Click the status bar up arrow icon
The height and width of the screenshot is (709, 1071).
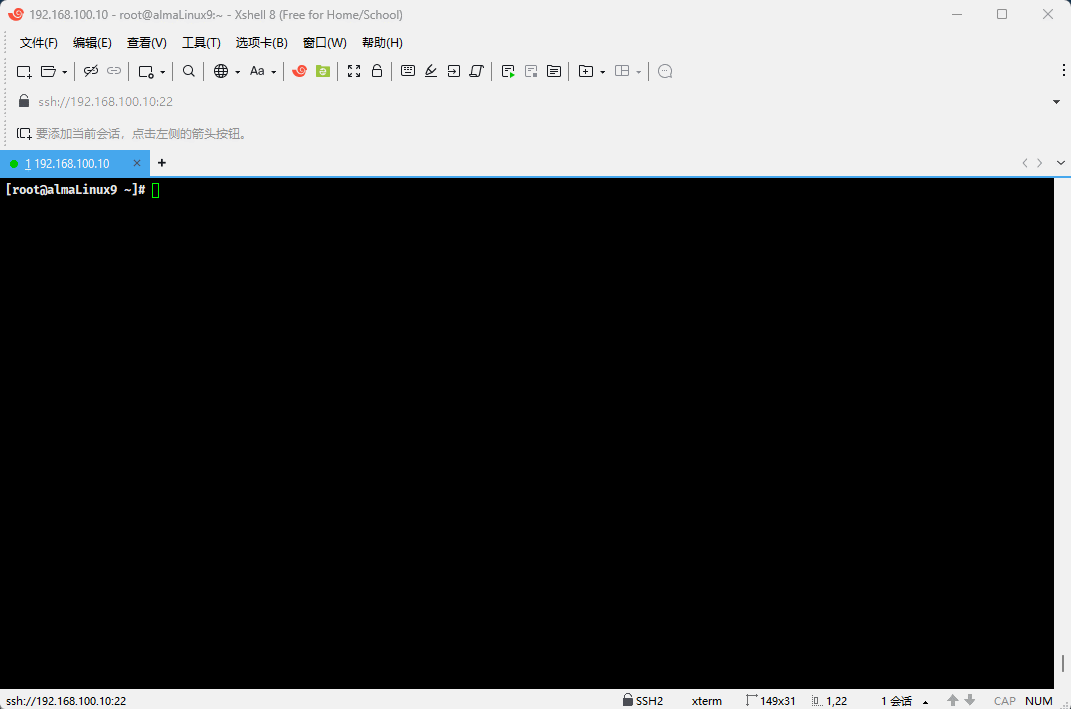click(953, 700)
